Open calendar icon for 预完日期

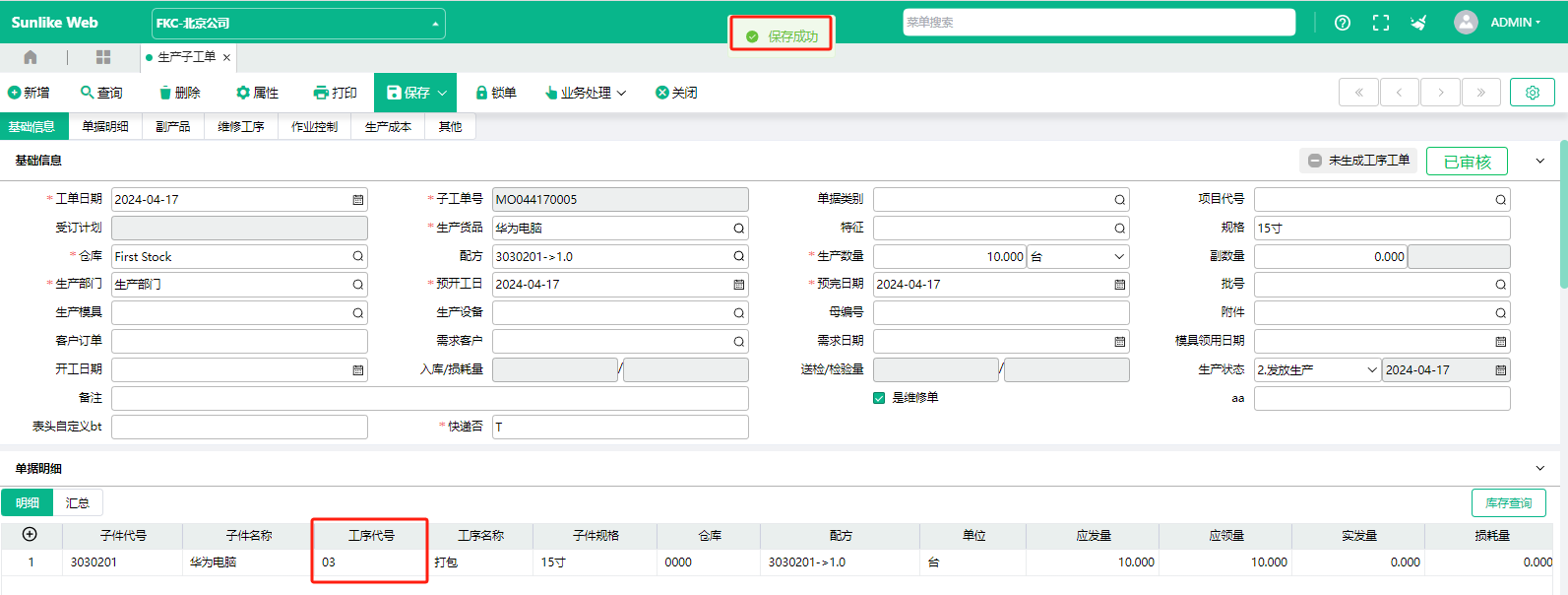(x=1120, y=285)
